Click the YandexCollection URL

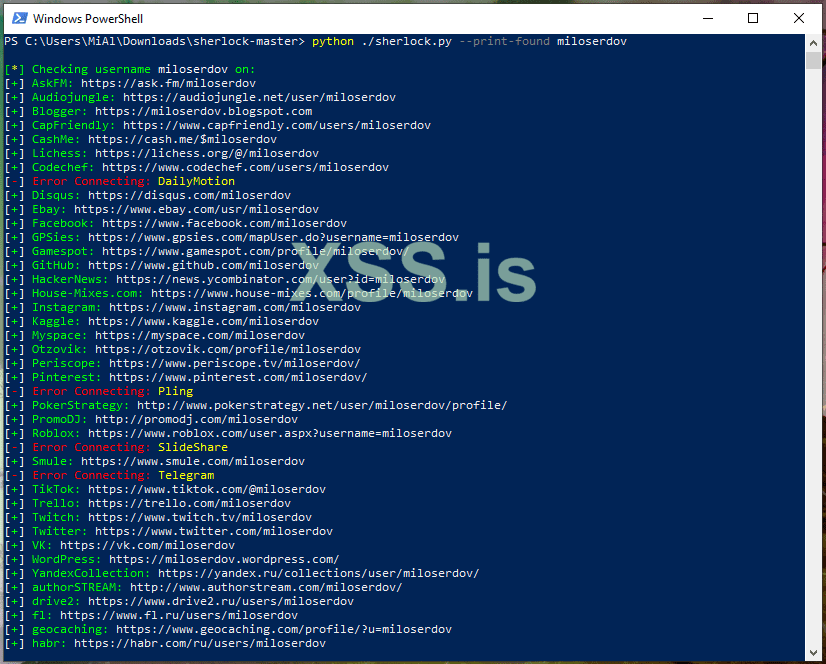[x=319, y=573]
